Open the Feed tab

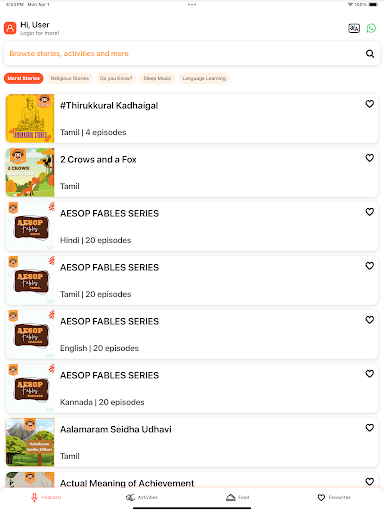[x=238, y=497]
